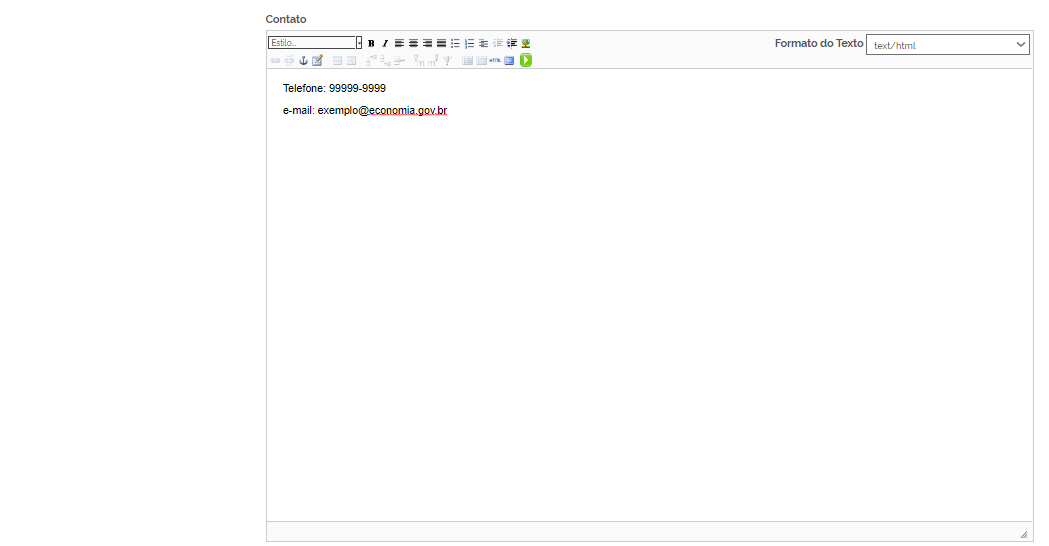
Task: Open the Estilo style dropdown
Action: 312,43
